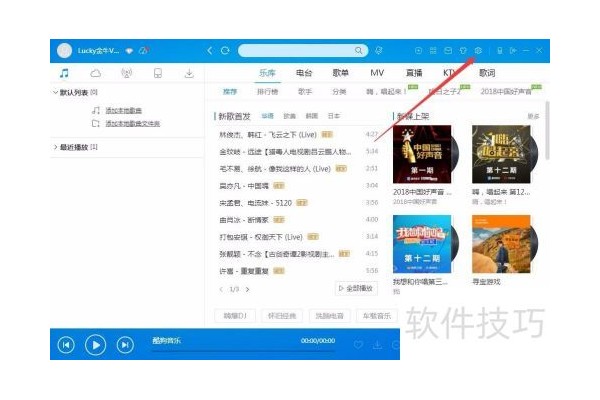The height and width of the screenshot is (400, 600).
Task: Select song 飞云之下 (Live)
Action: pyautogui.click(x=268, y=135)
